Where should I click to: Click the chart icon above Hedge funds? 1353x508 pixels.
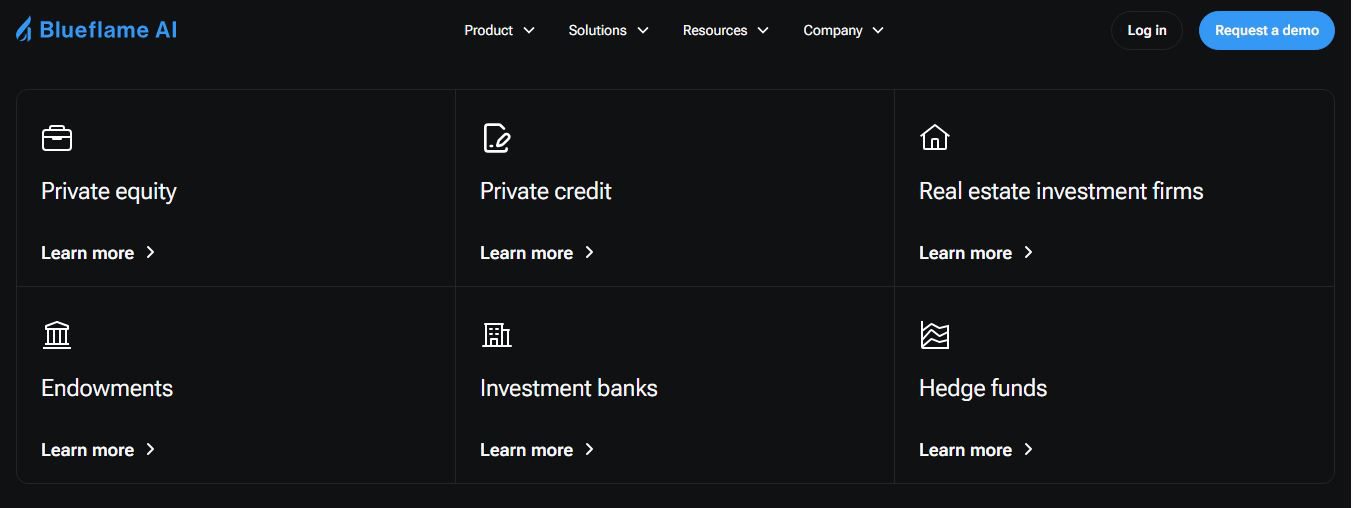[934, 335]
